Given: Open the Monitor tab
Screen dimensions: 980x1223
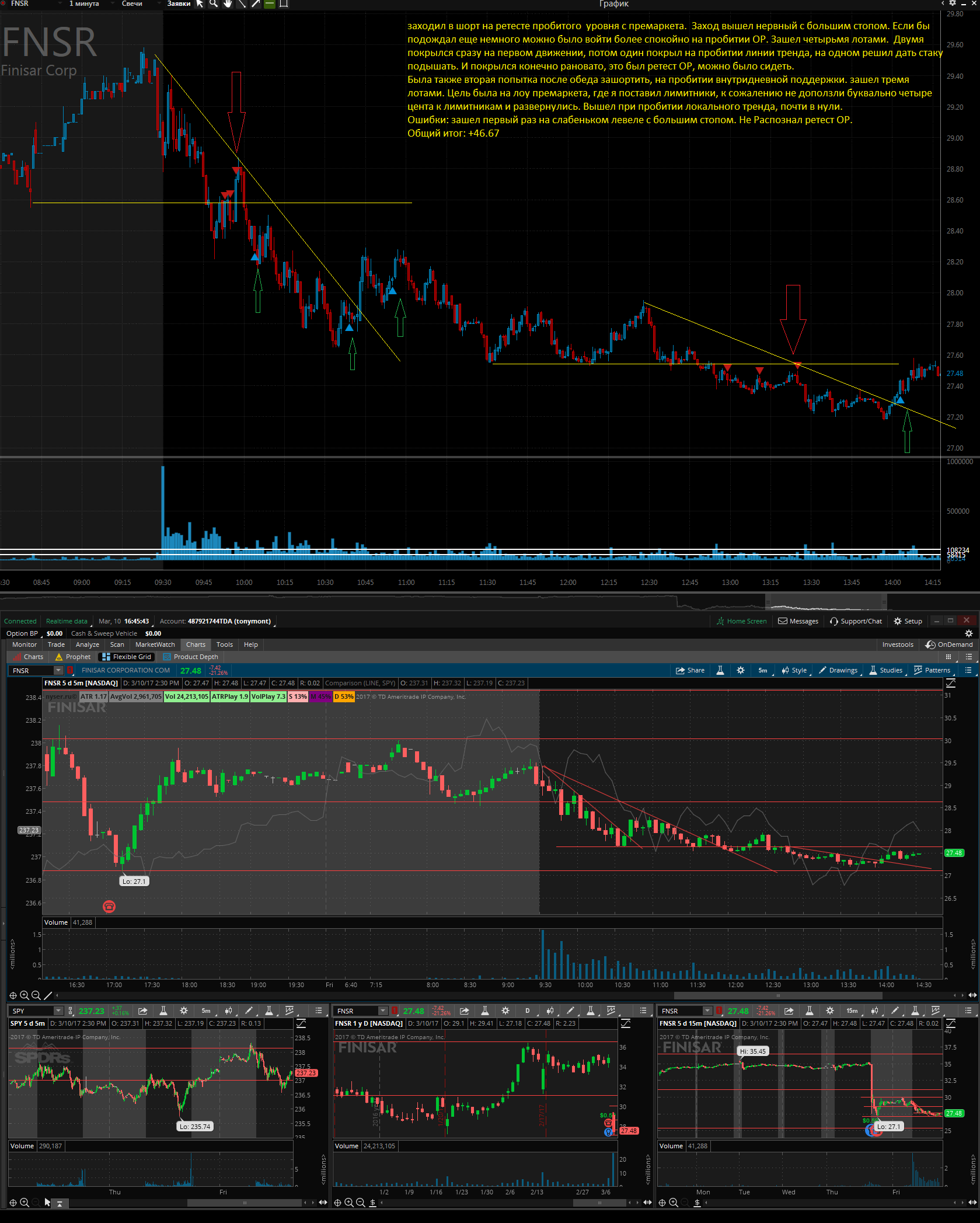Looking at the screenshot, I should click(25, 644).
